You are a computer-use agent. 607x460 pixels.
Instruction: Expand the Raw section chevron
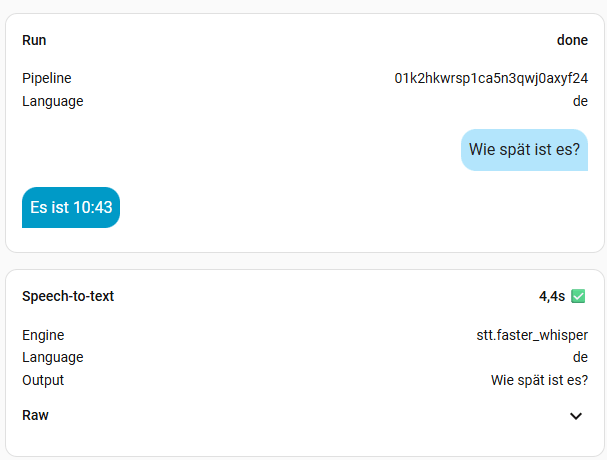tap(576, 415)
